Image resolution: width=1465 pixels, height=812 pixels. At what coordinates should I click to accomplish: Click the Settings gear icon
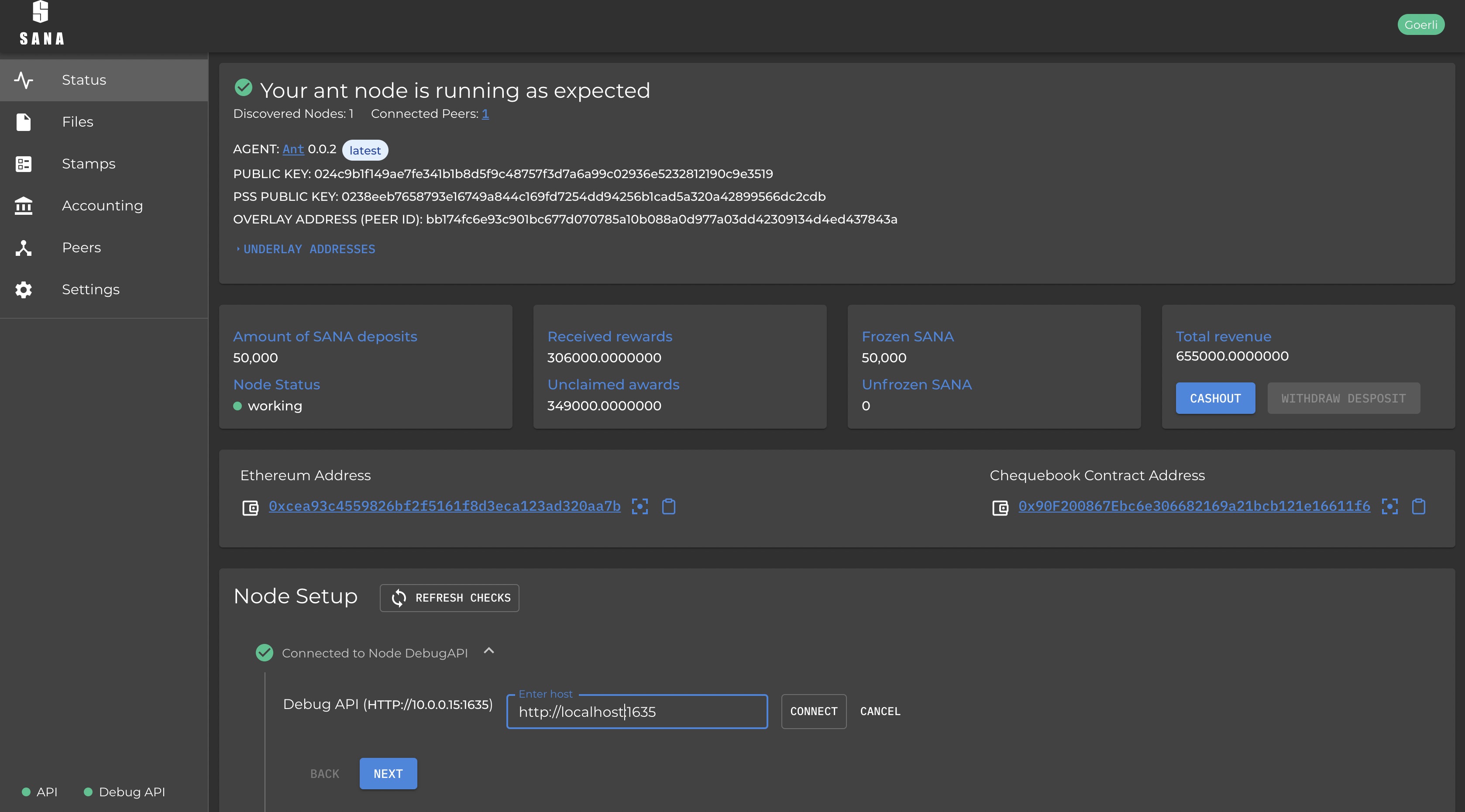click(23, 289)
